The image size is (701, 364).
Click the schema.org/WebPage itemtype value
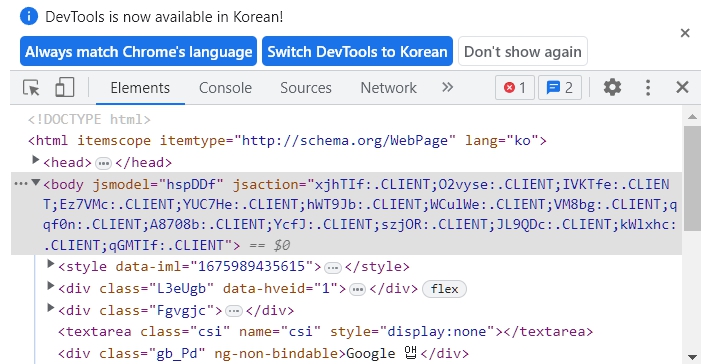tap(345, 140)
